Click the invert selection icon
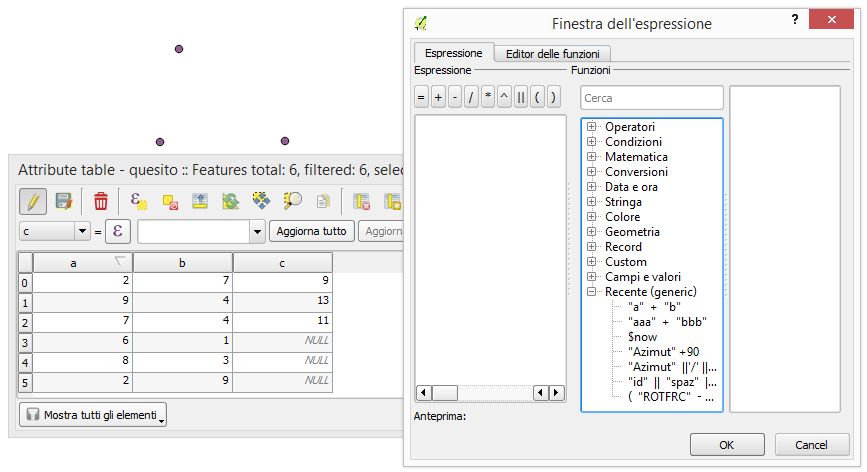The height and width of the screenshot is (472, 867). coord(230,200)
